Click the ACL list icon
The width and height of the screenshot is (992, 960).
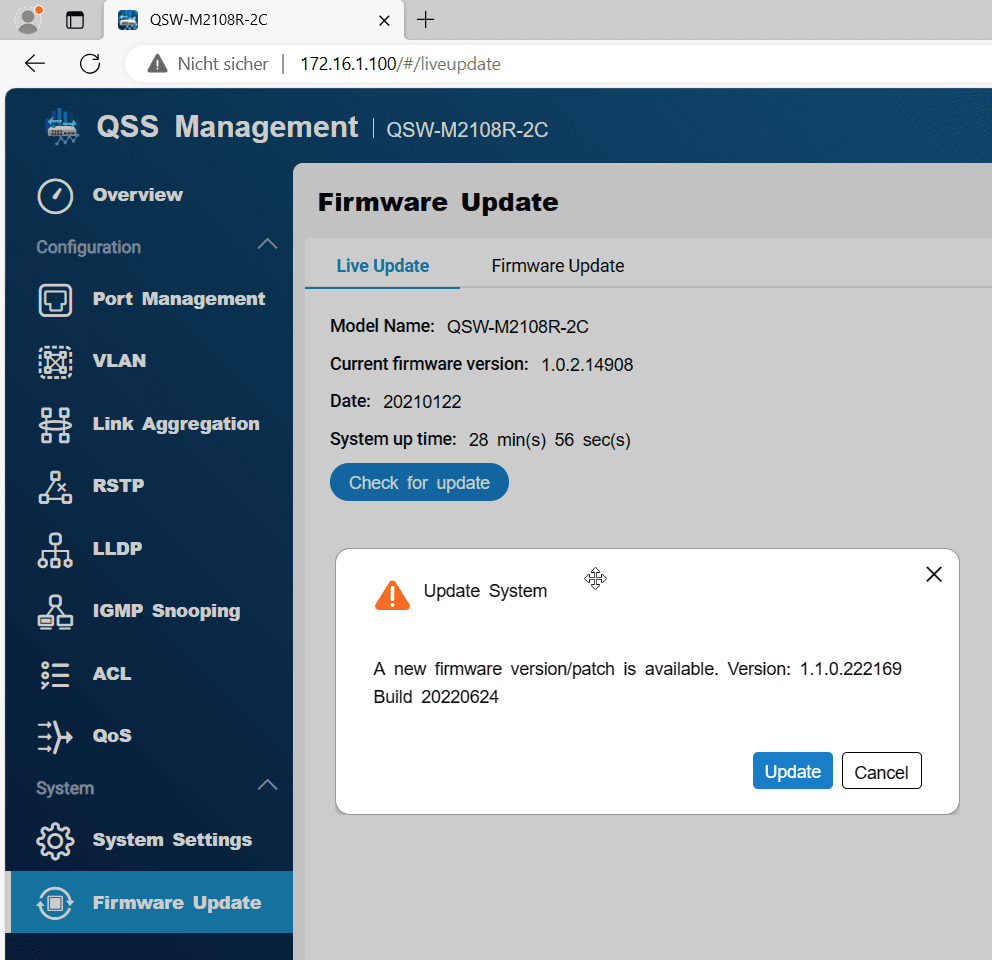[55, 674]
